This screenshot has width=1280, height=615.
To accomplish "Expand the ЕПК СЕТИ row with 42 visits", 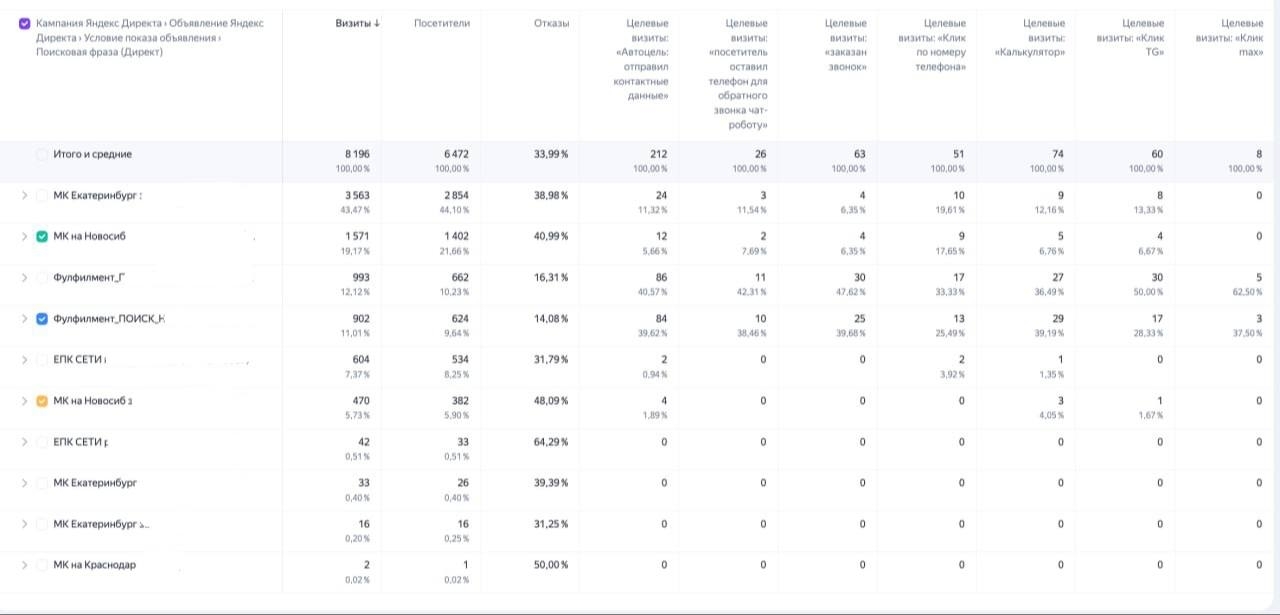I will 24,442.
